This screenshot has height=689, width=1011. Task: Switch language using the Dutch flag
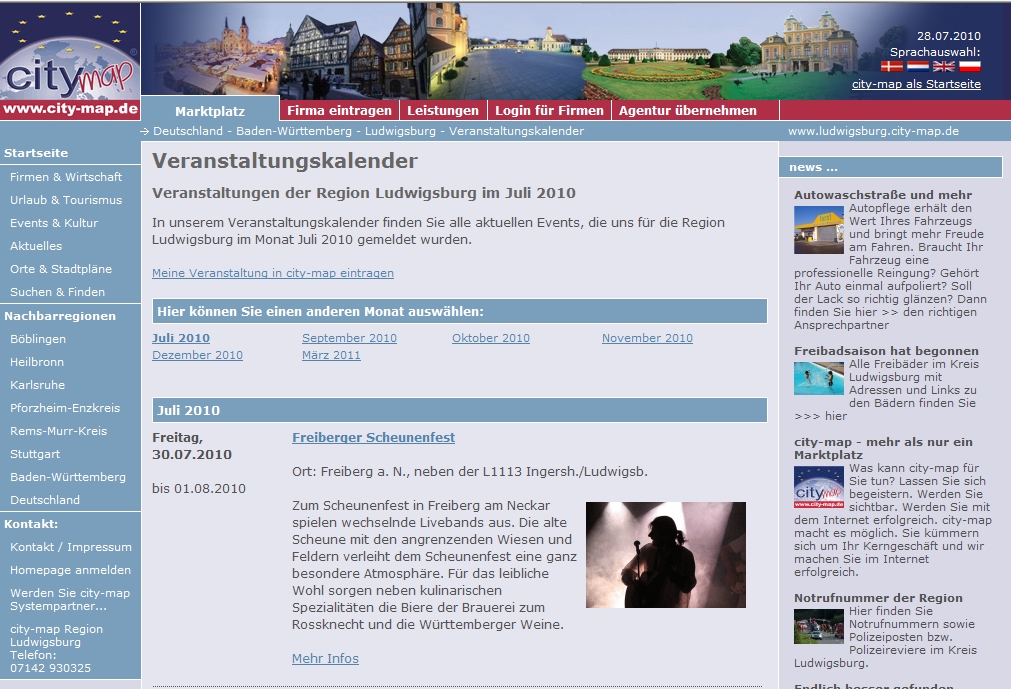click(918, 66)
